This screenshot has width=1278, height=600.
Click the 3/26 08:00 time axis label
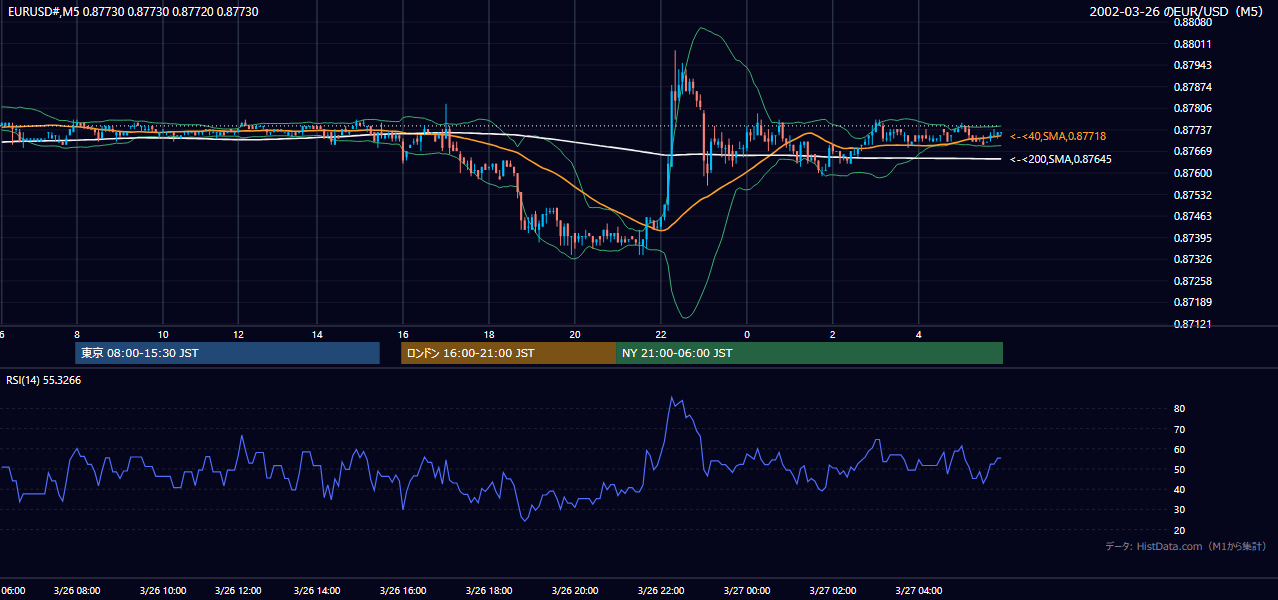[76, 591]
